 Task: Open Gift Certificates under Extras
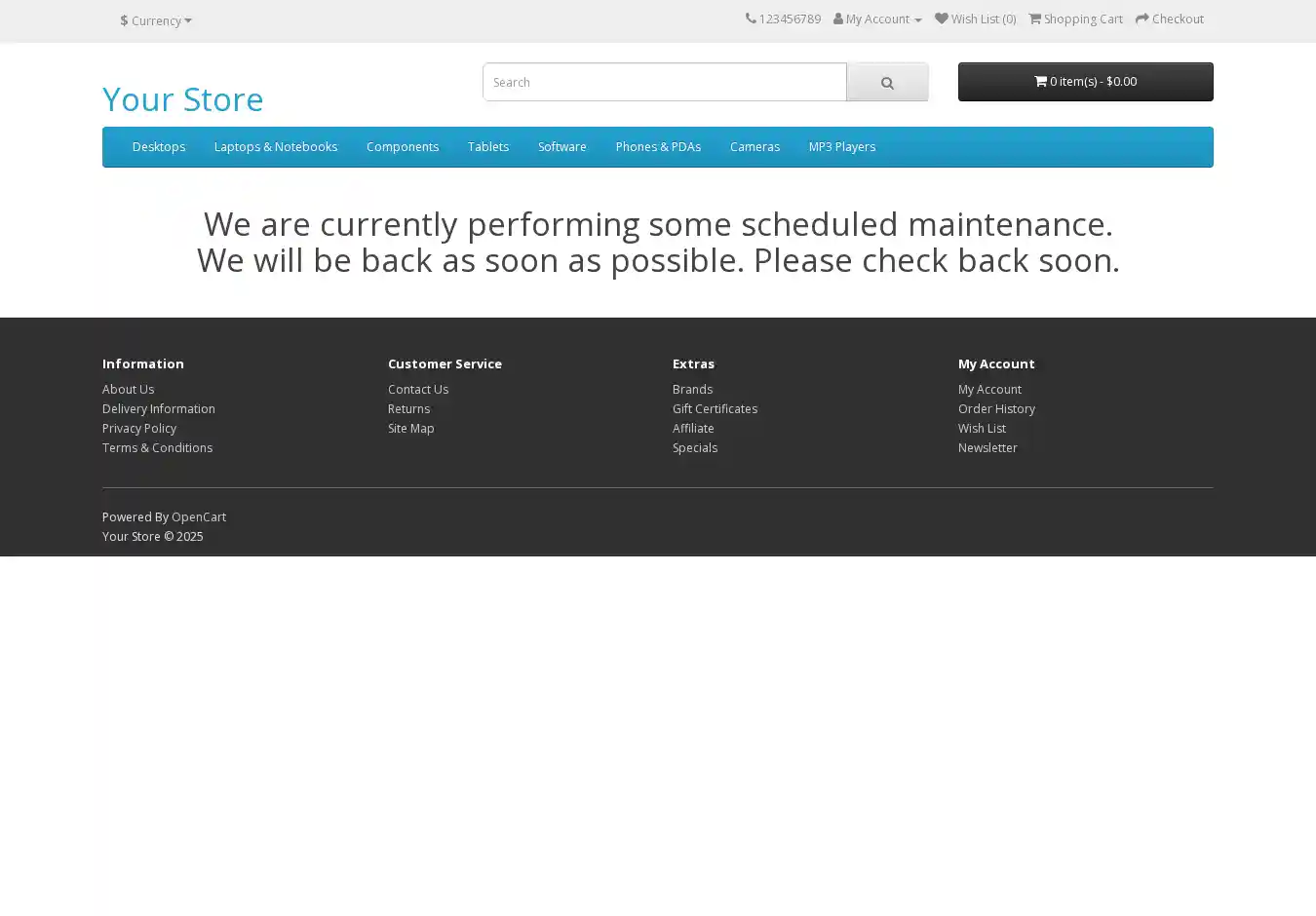[x=715, y=408]
